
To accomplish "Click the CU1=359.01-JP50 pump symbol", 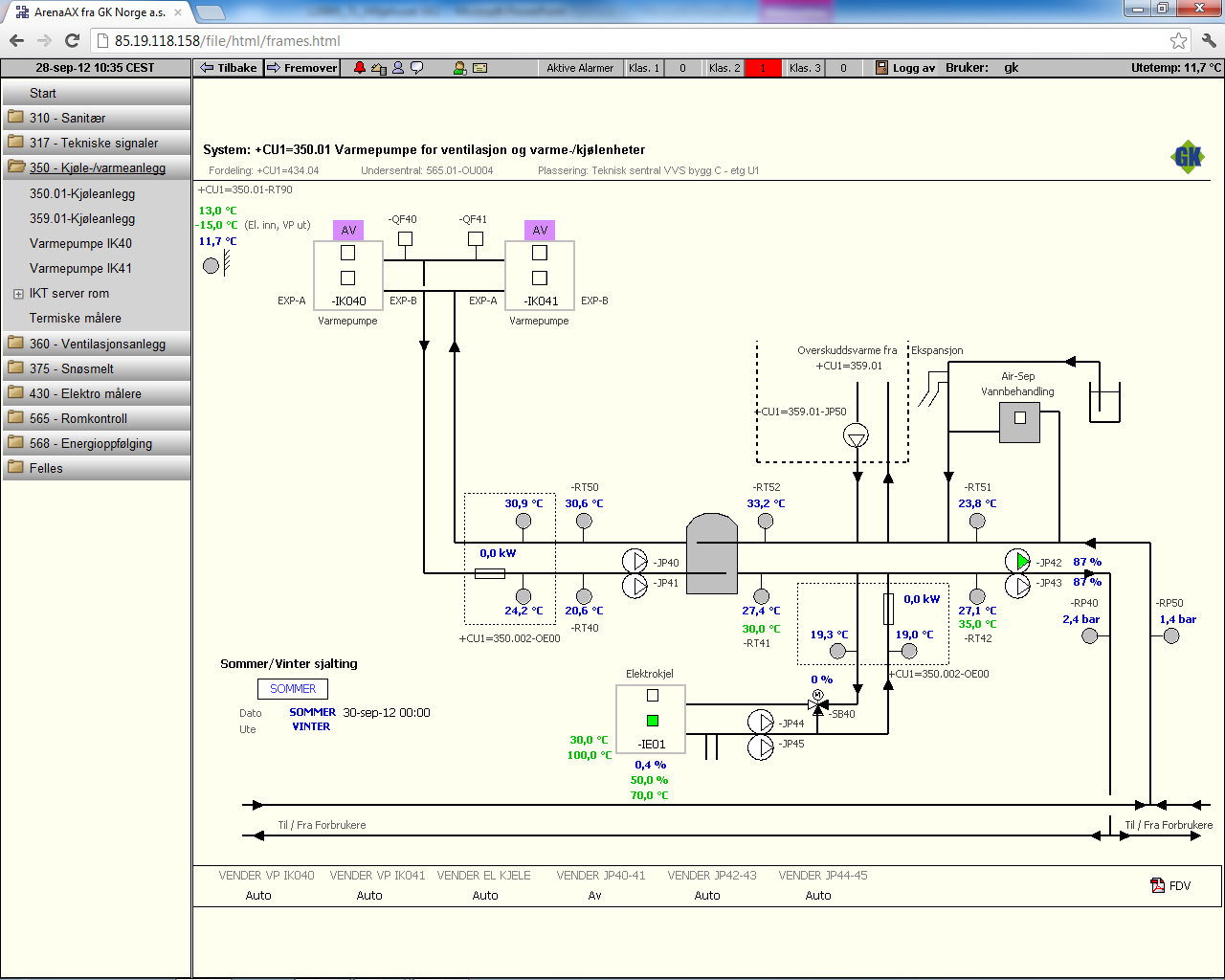I will pyautogui.click(x=856, y=436).
